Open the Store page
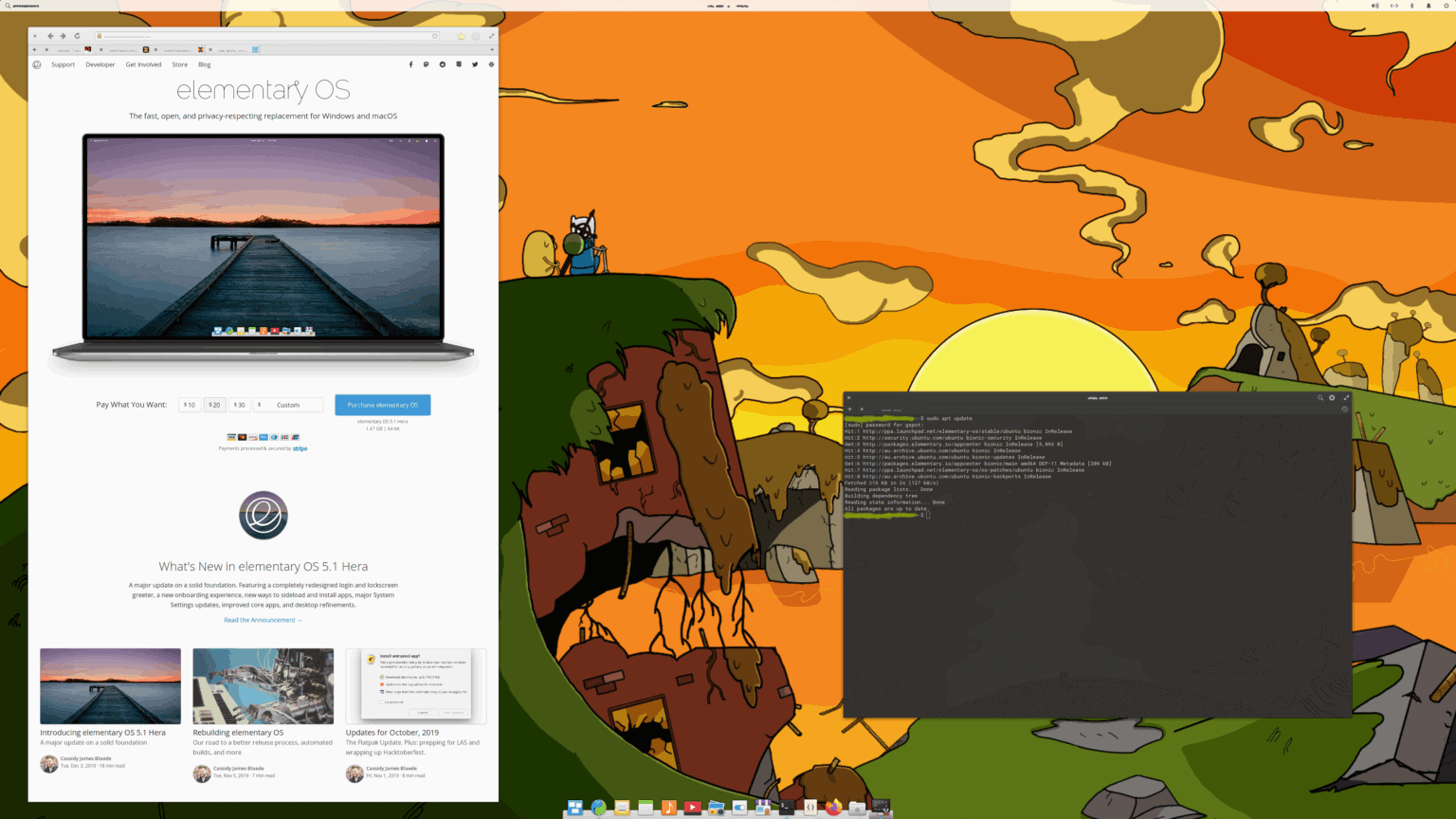Viewport: 1456px width, 819px height. coord(180,64)
